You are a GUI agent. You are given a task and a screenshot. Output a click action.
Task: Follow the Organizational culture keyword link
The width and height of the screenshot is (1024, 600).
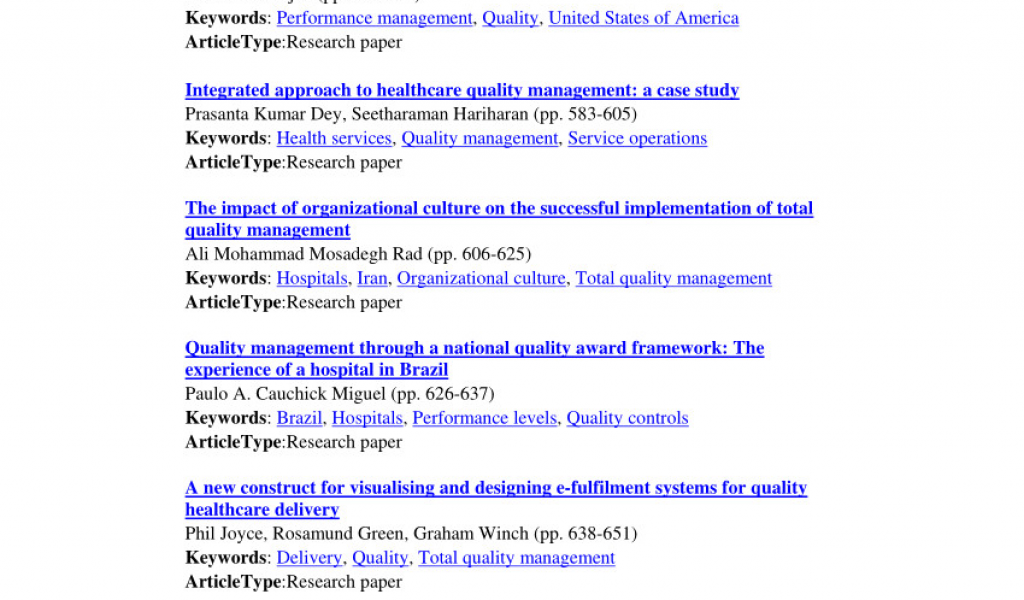[x=481, y=278]
